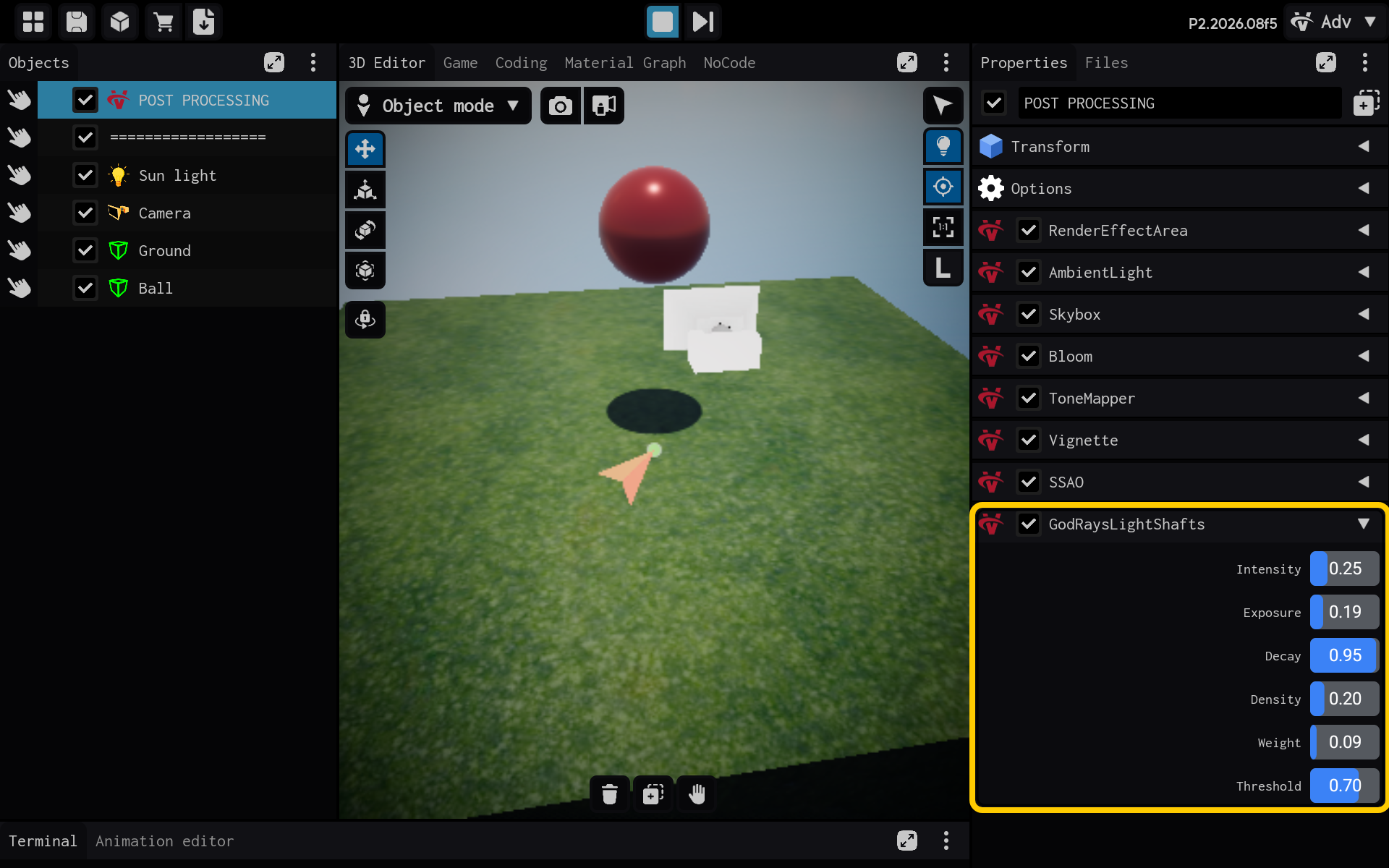
Task: Uncheck POST PROCESSING object in Objects list
Action: point(85,100)
